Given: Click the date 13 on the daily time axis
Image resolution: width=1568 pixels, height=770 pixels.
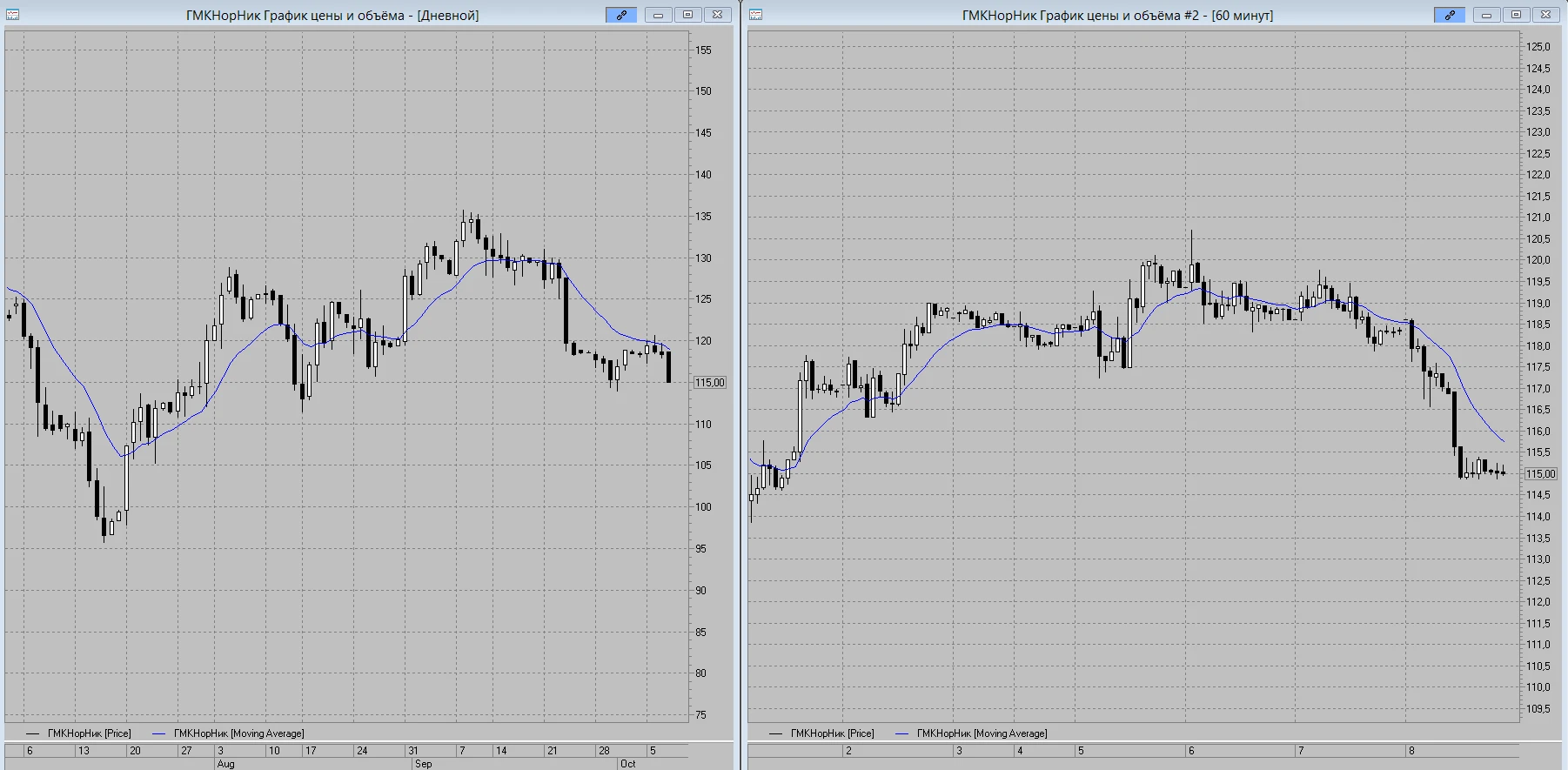Looking at the screenshot, I should 84,751.
